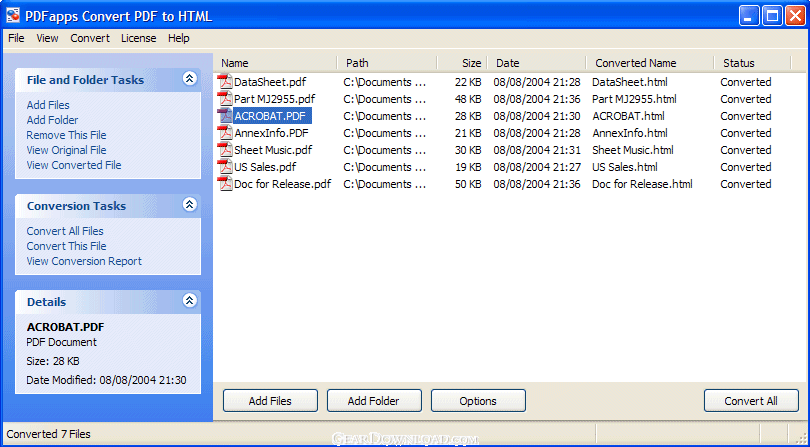Open the File menu
Image resolution: width=810 pixels, height=447 pixels.
(16, 38)
